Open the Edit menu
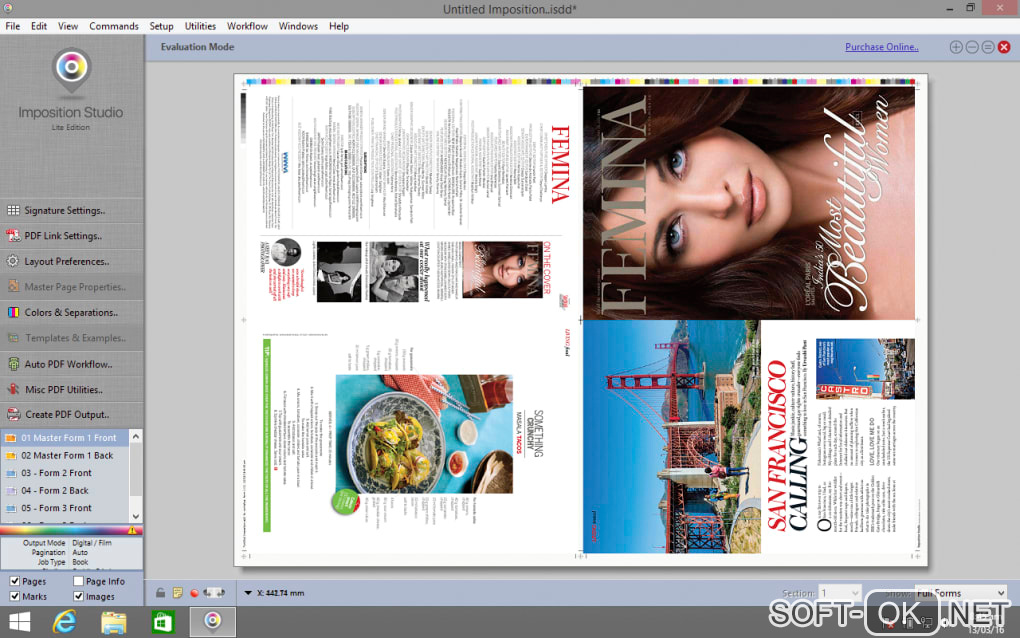The height and width of the screenshot is (638, 1020). point(39,26)
